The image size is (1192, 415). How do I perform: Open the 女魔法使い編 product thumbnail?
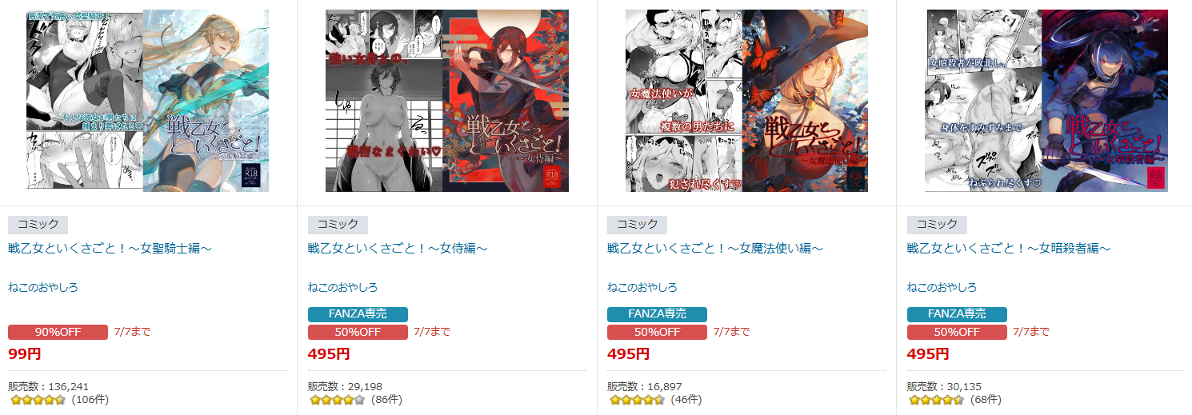pyautogui.click(x=747, y=100)
